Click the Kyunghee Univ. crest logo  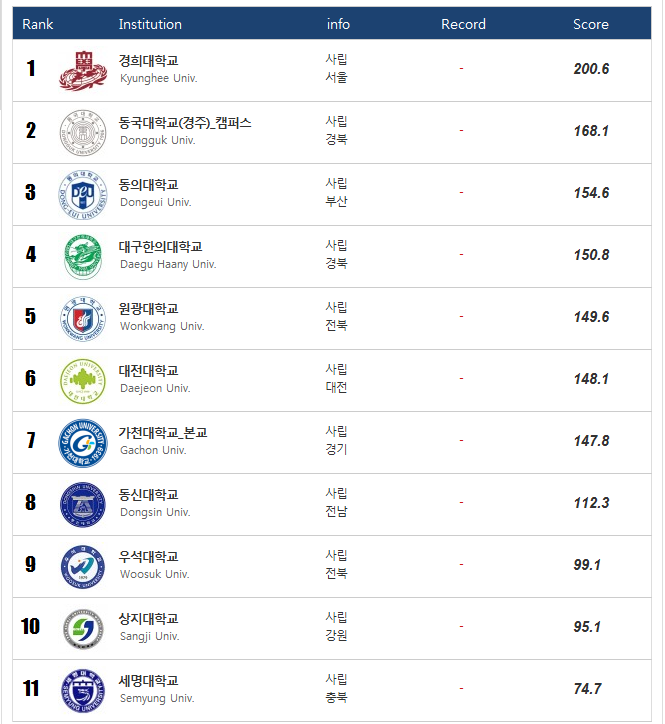point(82,69)
